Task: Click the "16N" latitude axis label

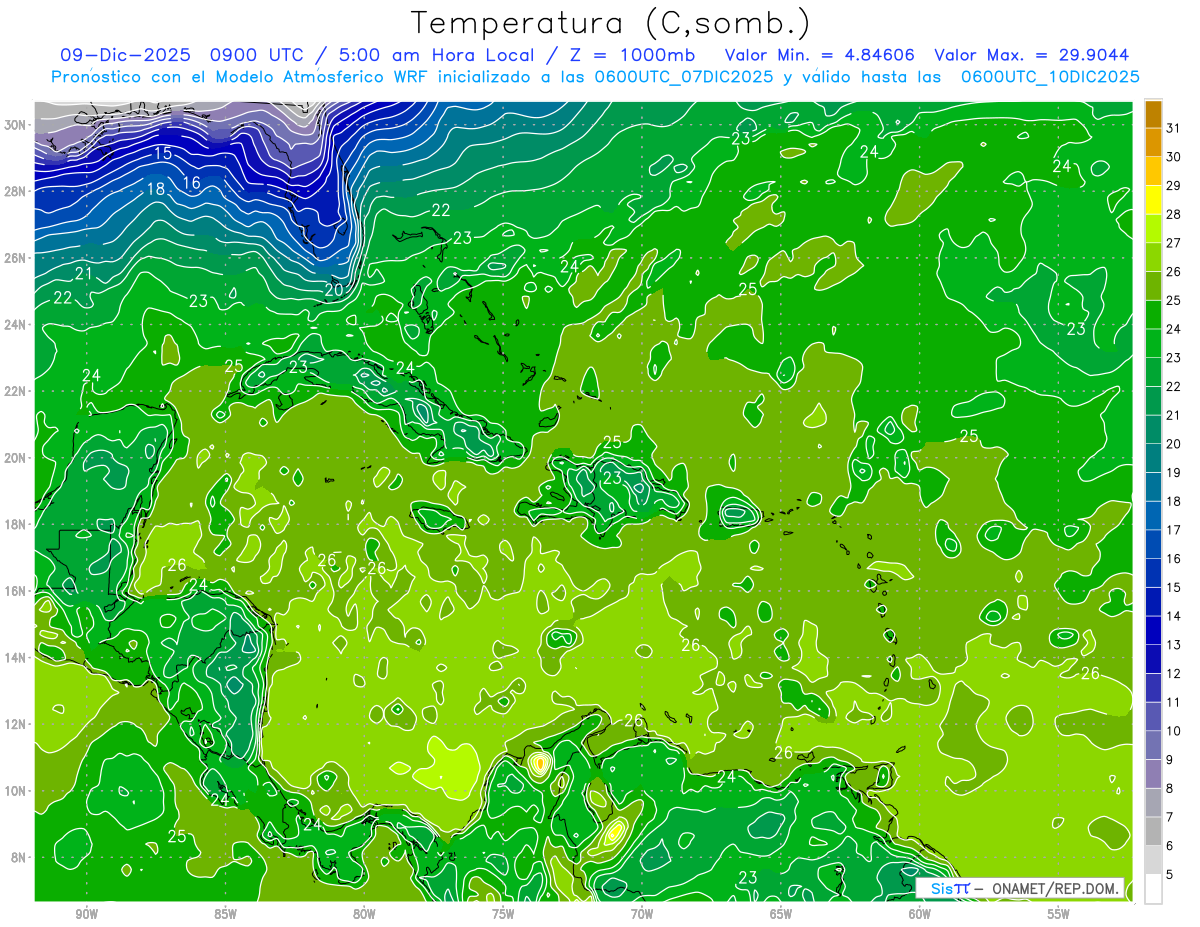Action: coord(17,591)
